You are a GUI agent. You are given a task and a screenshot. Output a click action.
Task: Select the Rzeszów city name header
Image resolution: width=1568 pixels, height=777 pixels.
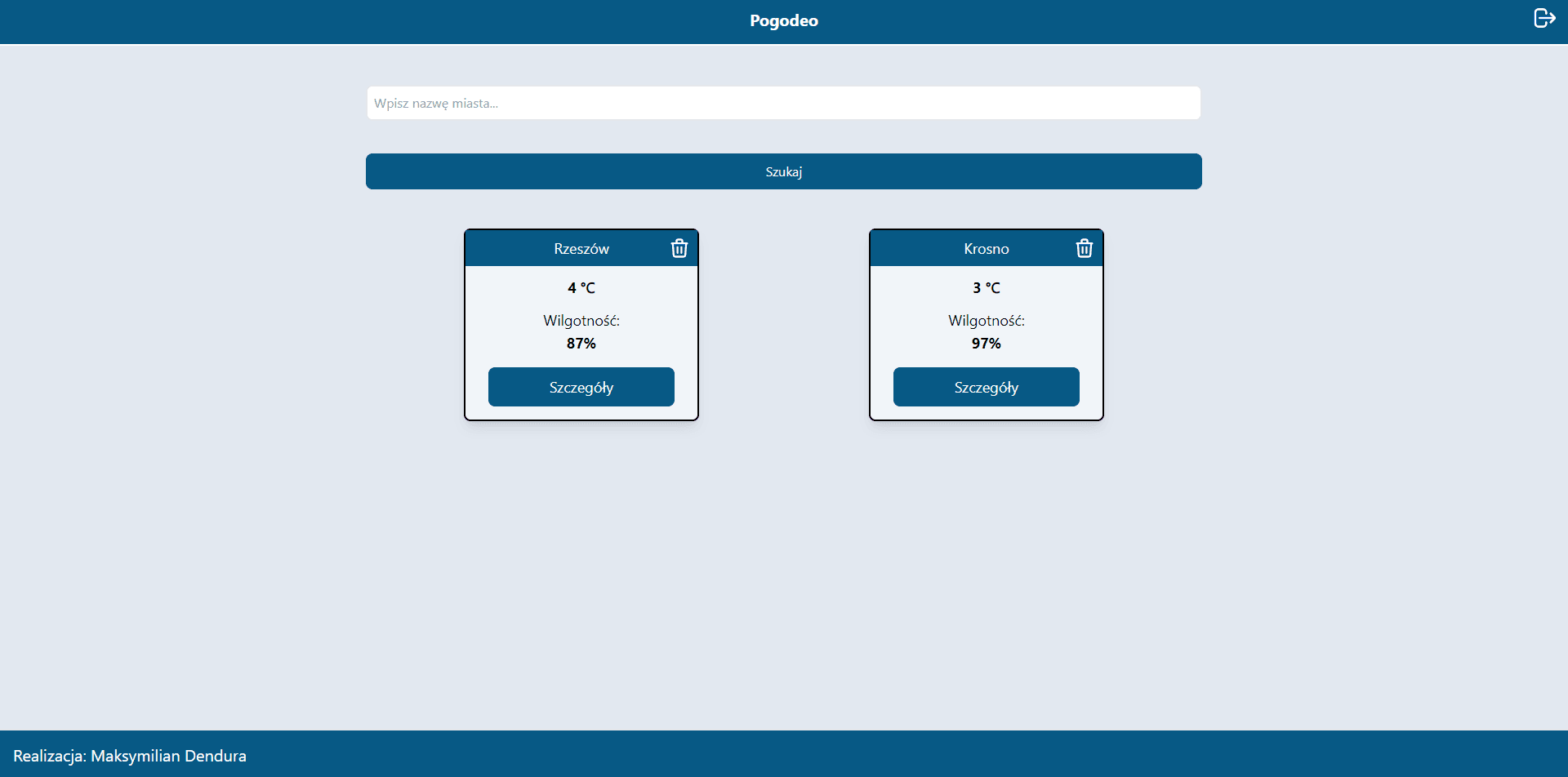(581, 249)
